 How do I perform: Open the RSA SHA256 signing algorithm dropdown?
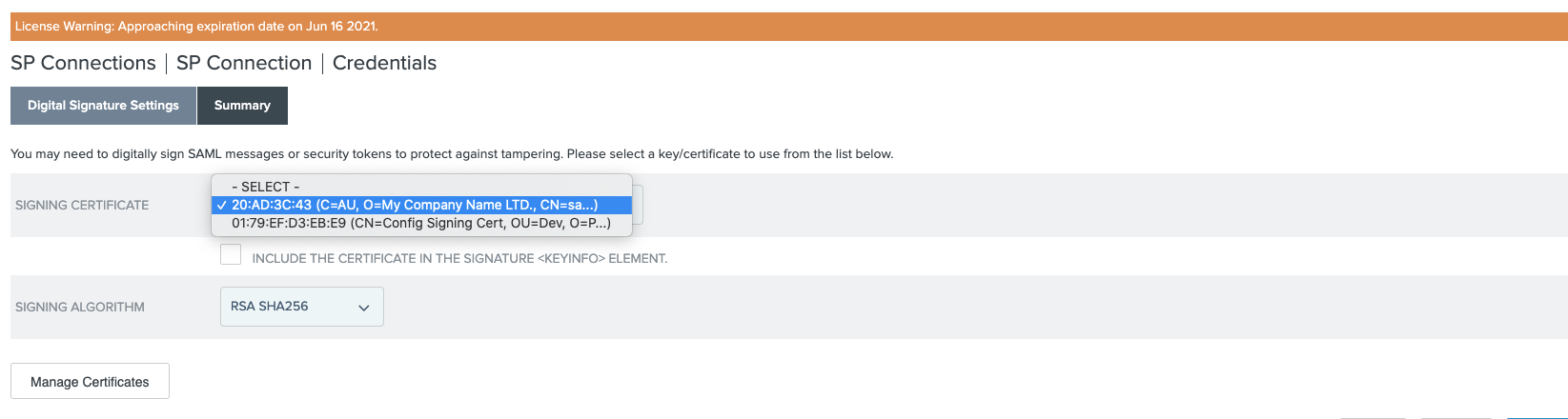pos(302,307)
